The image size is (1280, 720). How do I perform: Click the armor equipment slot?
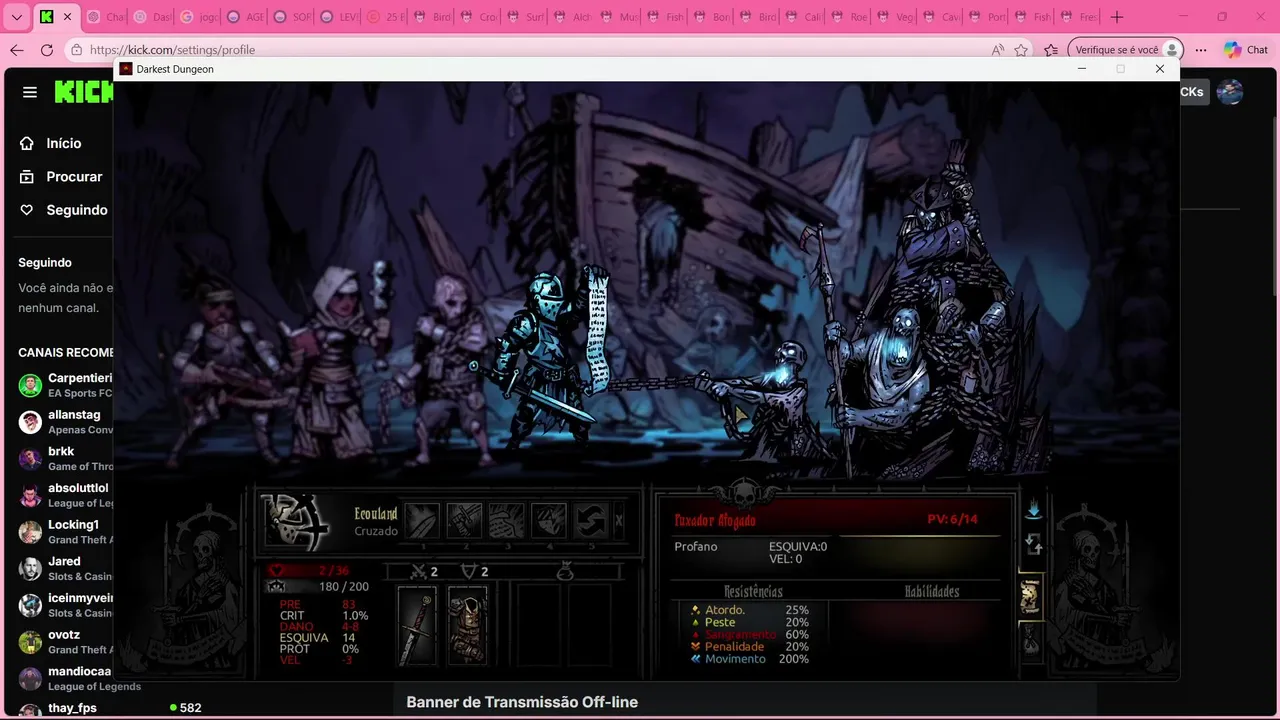pyautogui.click(x=467, y=625)
